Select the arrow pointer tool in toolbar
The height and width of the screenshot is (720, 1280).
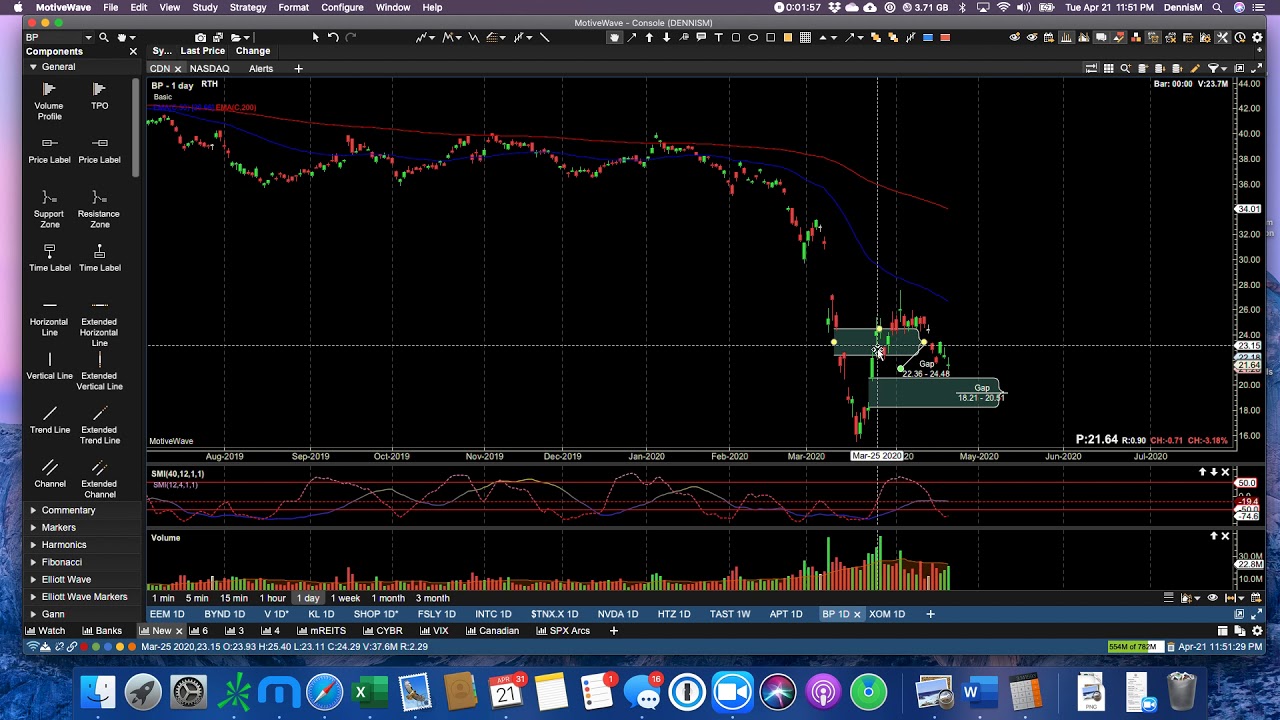click(x=315, y=37)
